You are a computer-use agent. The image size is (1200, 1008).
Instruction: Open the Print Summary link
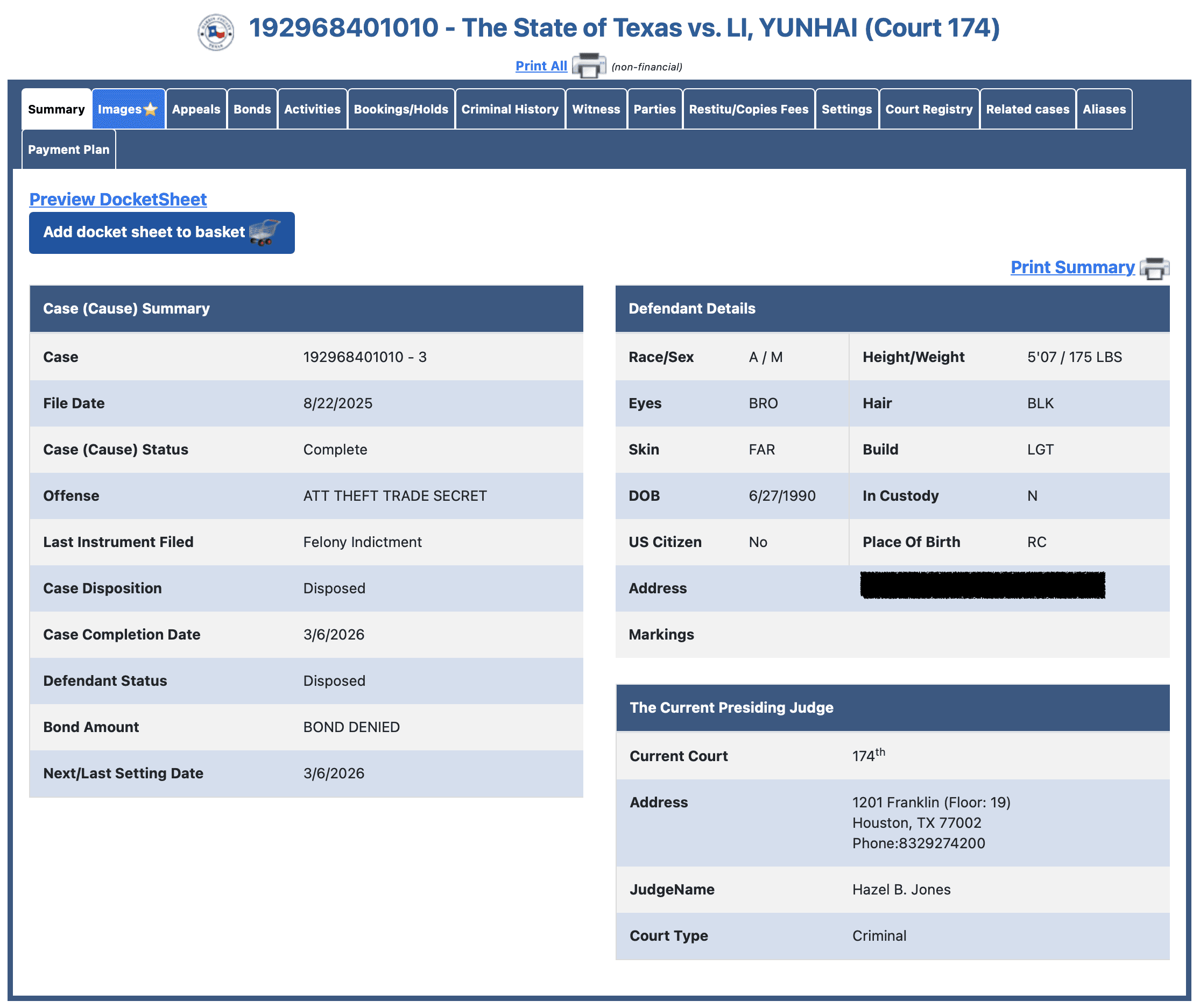click(x=1072, y=267)
